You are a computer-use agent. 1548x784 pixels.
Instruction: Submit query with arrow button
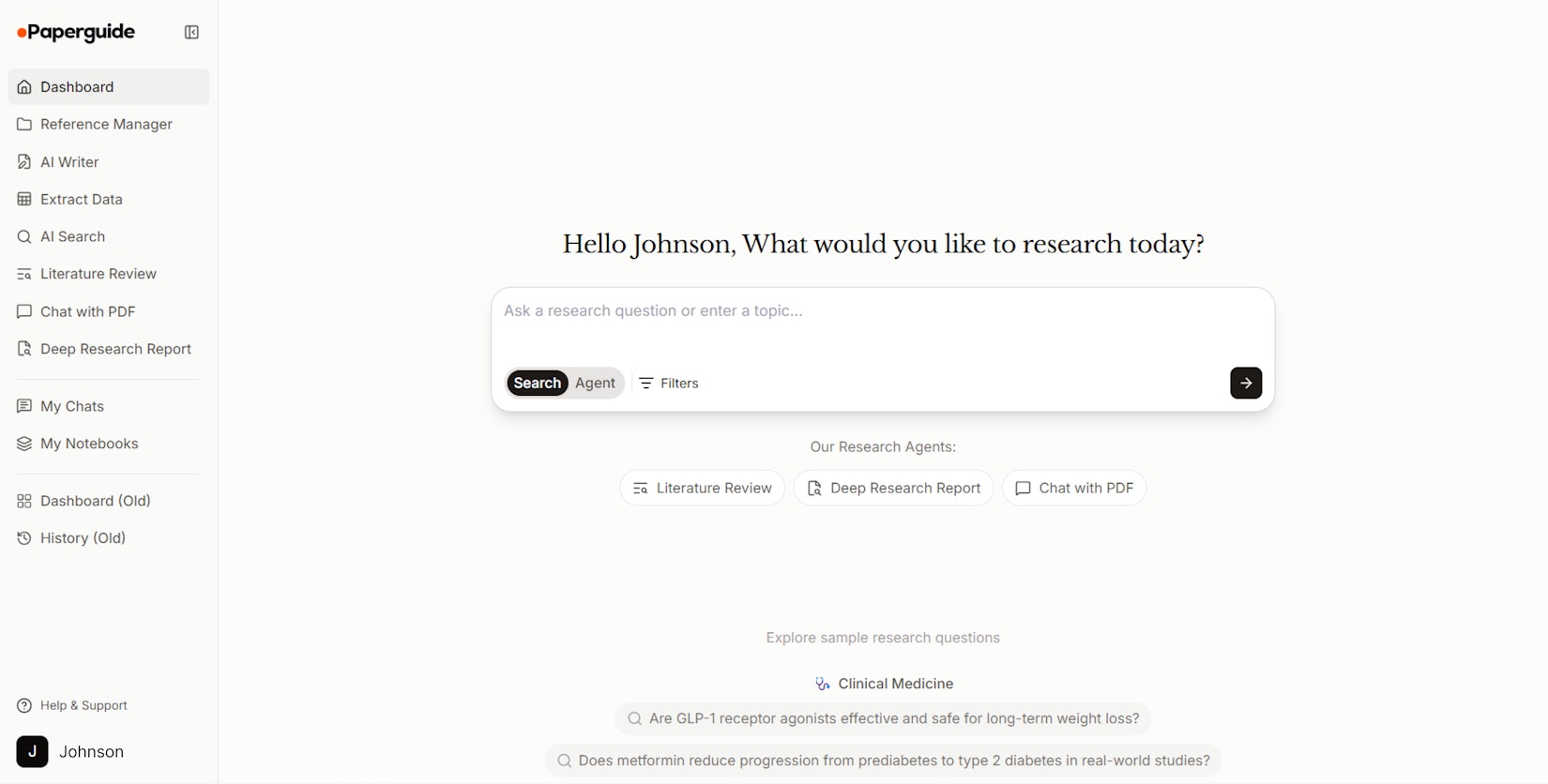coord(1245,383)
